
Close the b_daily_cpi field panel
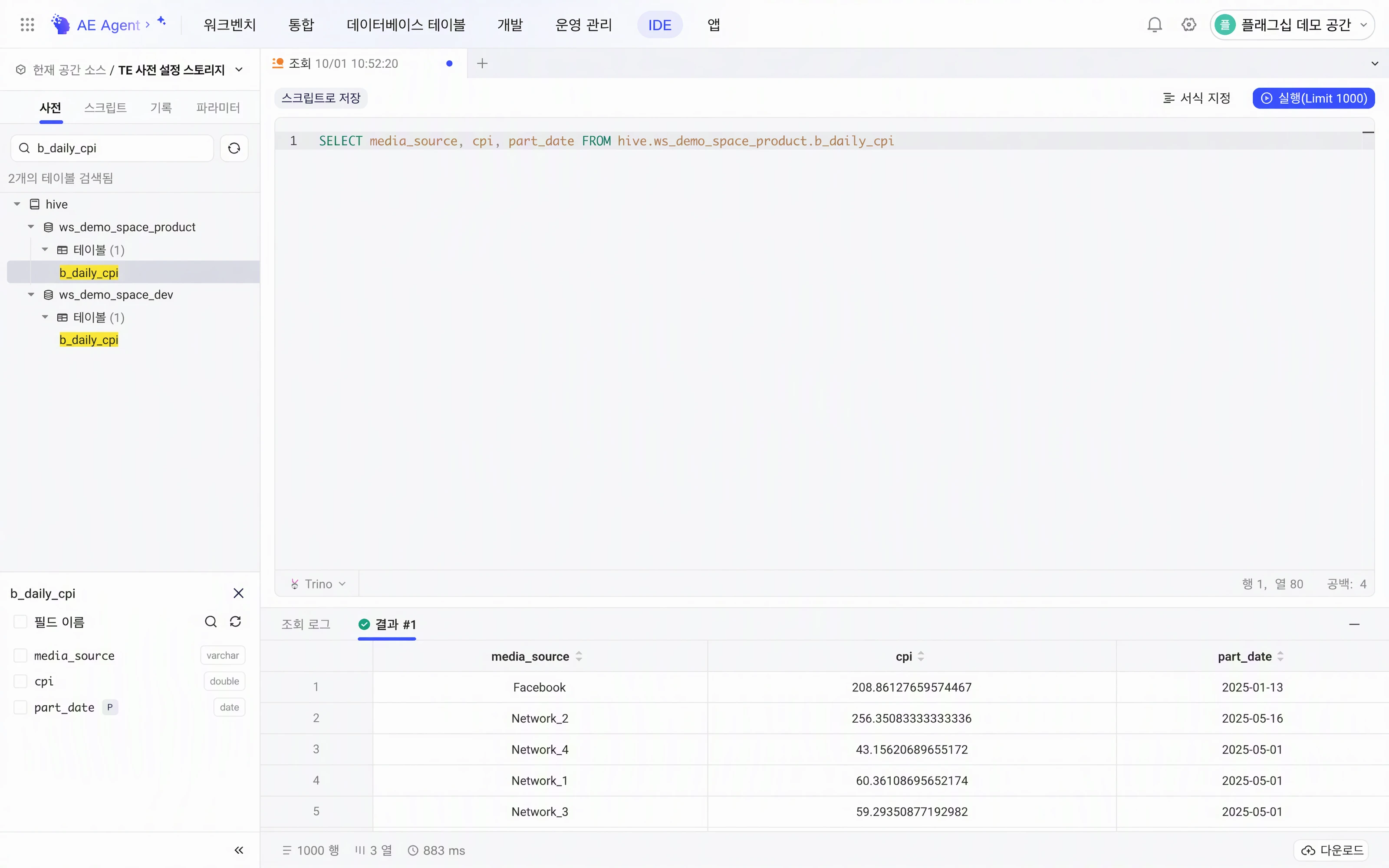(x=239, y=593)
